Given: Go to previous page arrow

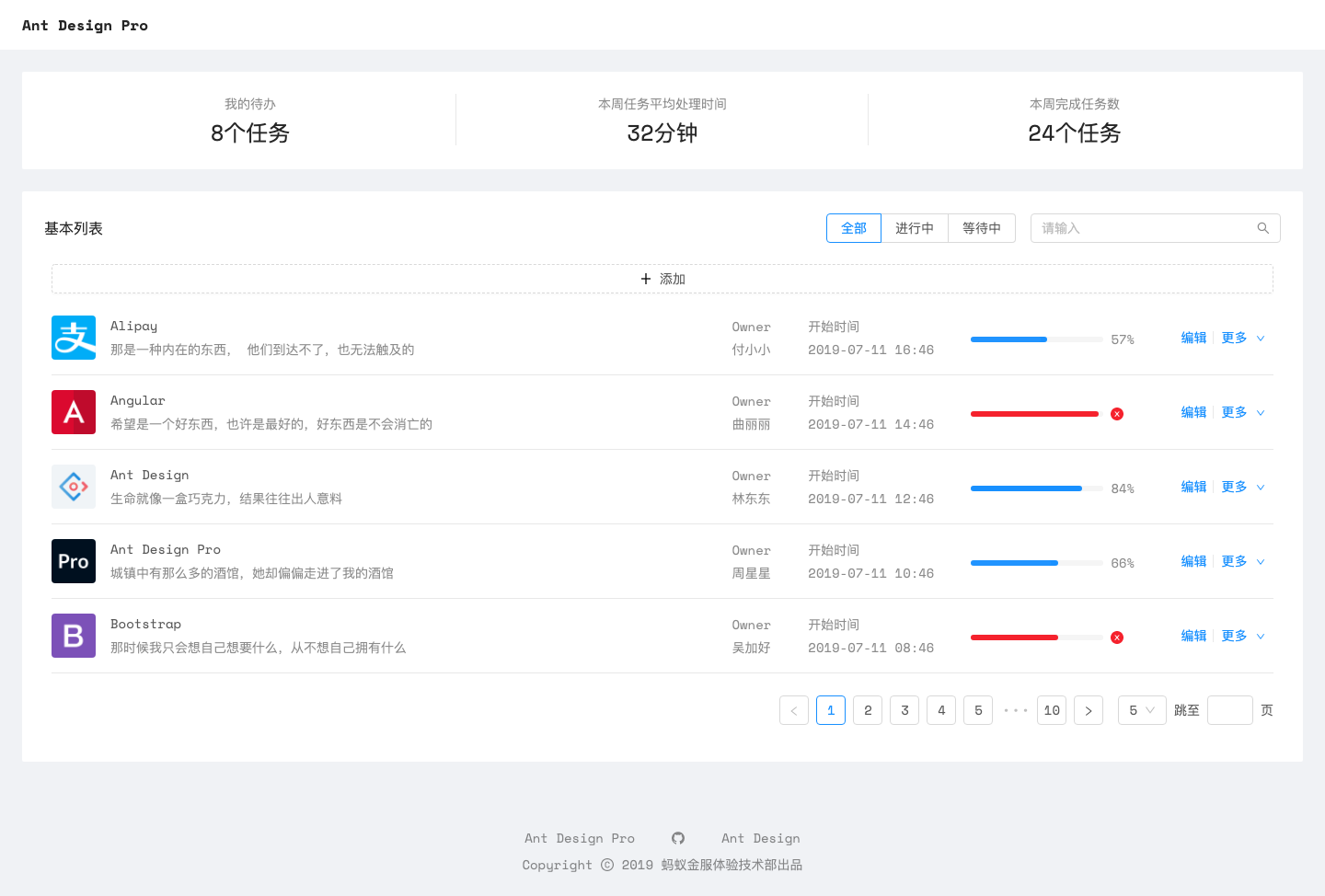Looking at the screenshot, I should [794, 710].
